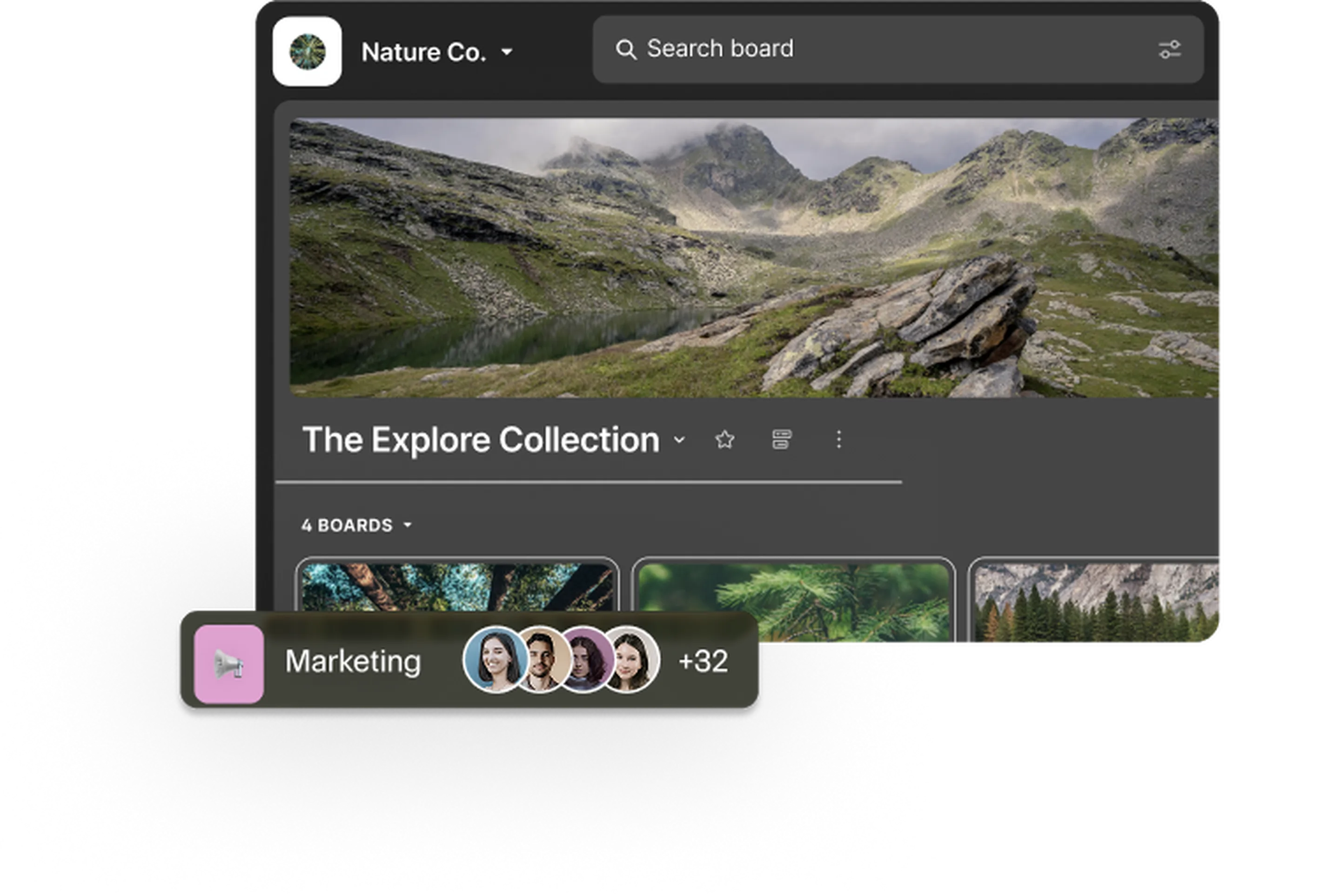Open the tree canopy board thumbnail

click(x=457, y=586)
